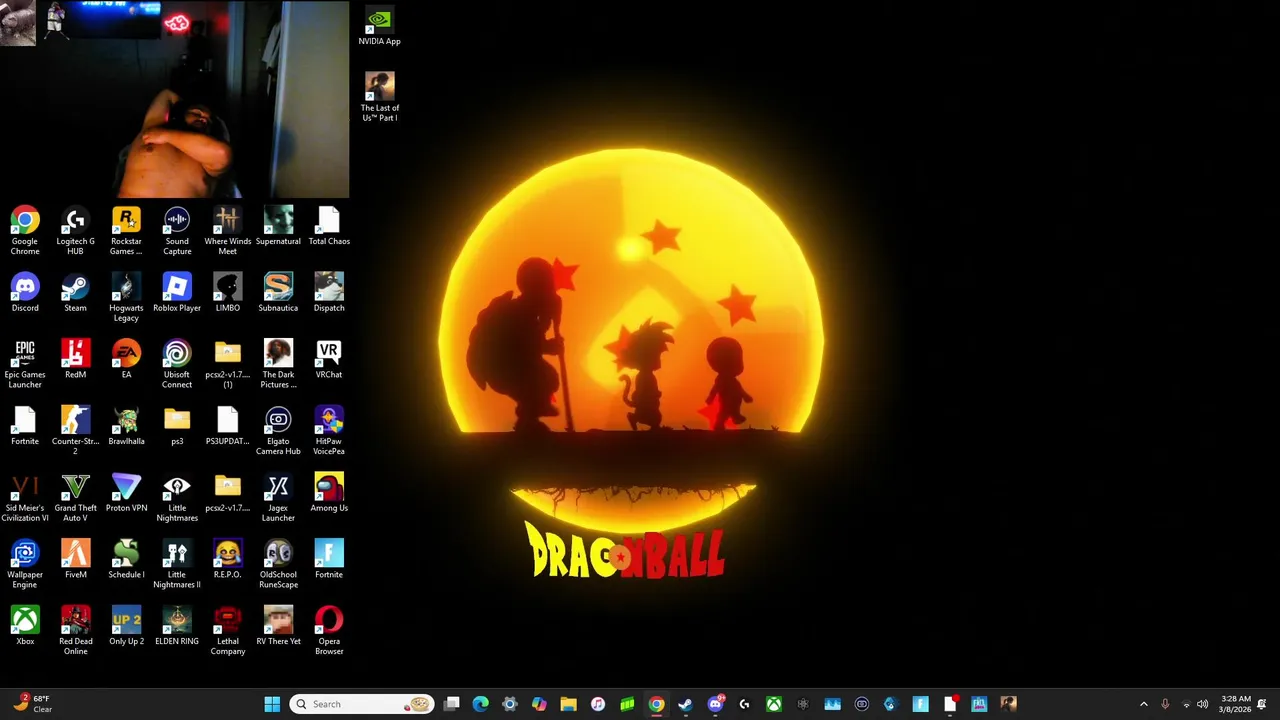Click the taskbar Search box
This screenshot has height=720, width=1280.
coord(362,704)
